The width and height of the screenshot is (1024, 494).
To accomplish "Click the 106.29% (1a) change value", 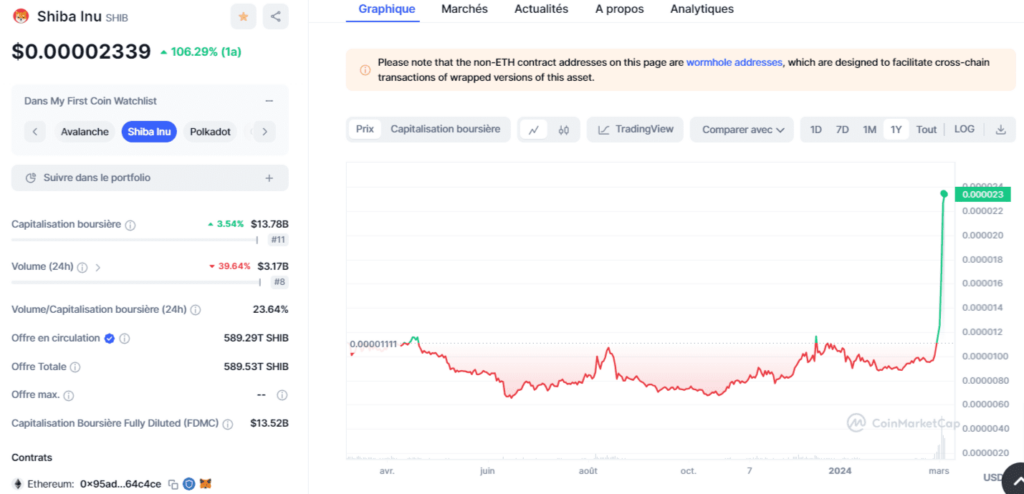I will pos(201,52).
